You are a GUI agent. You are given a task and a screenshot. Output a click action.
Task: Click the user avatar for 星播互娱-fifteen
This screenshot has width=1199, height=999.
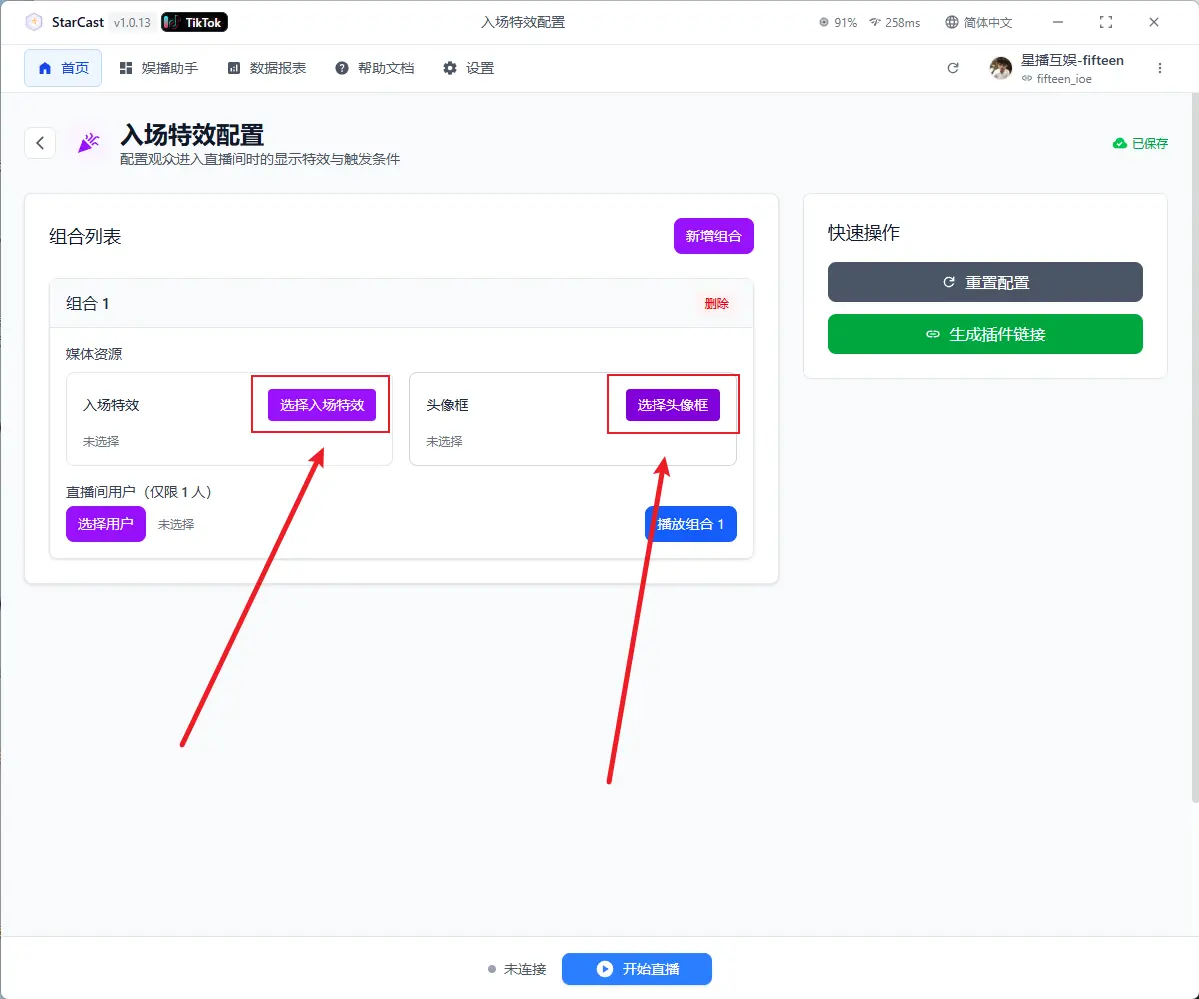point(1000,68)
